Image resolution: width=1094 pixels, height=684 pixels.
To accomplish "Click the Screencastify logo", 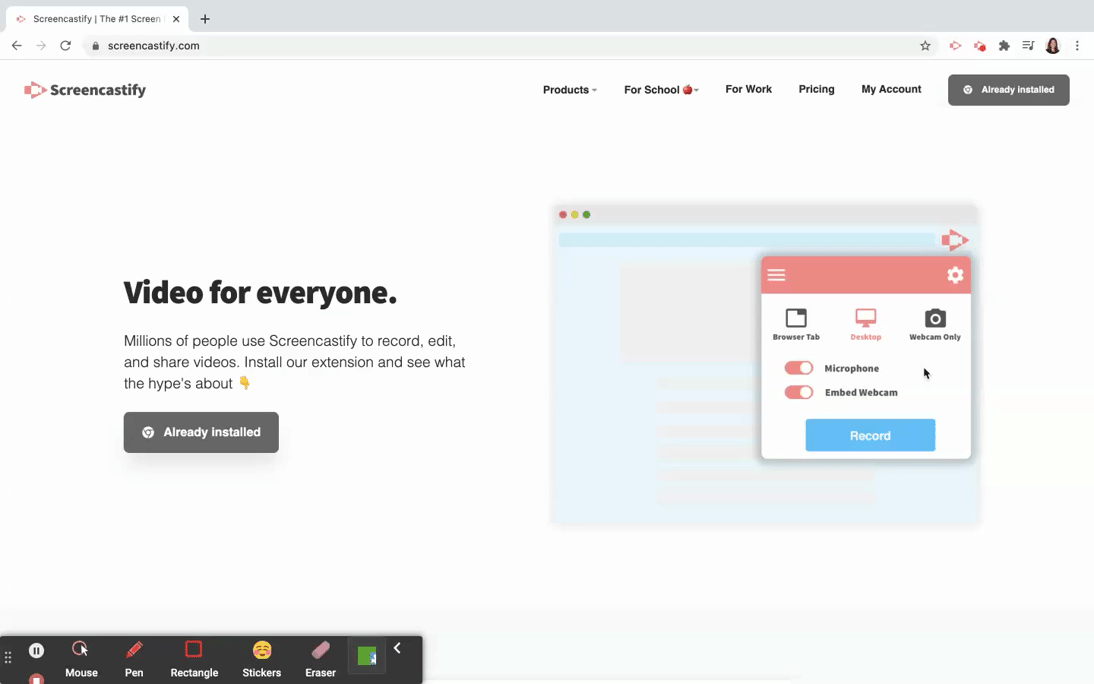I will pos(85,90).
